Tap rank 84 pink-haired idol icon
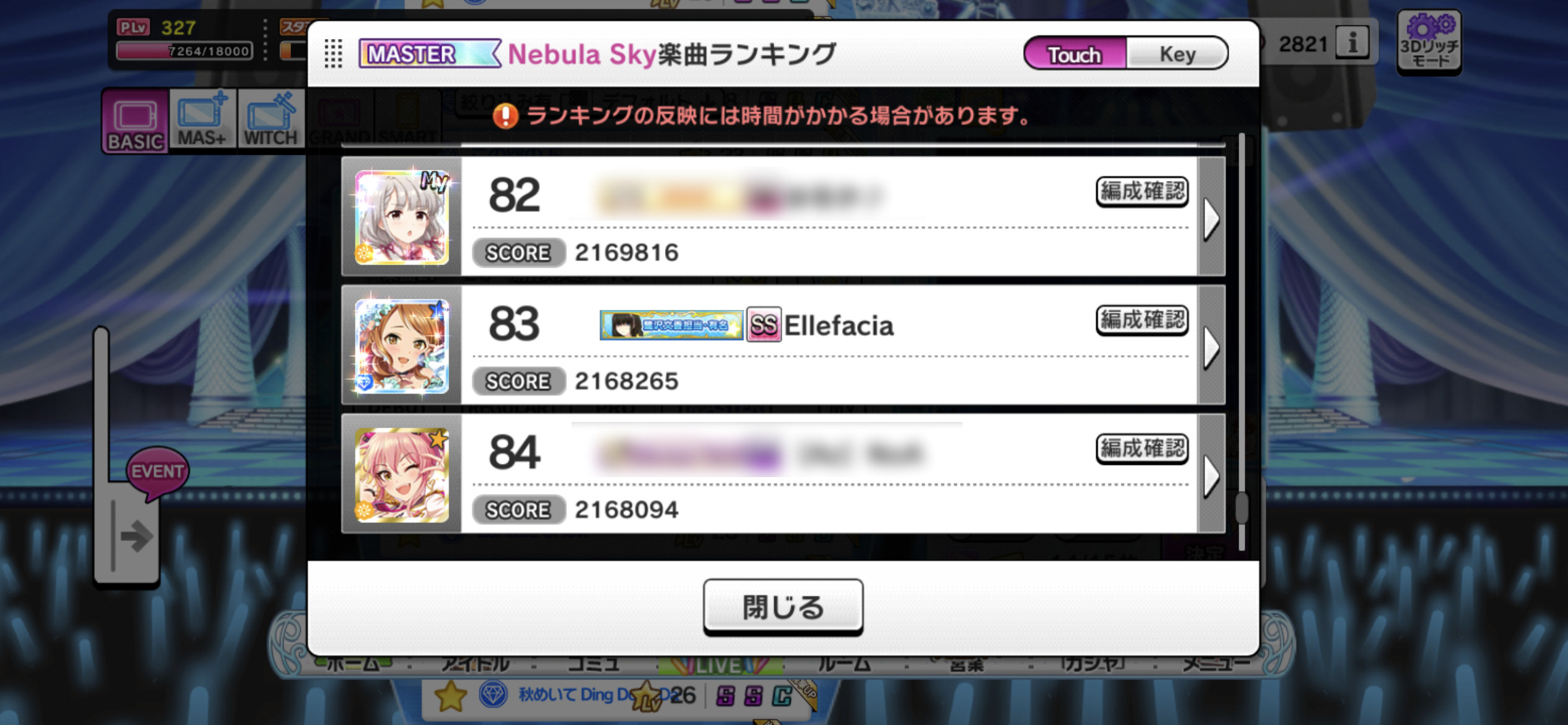The width and height of the screenshot is (1568, 725). 402,475
